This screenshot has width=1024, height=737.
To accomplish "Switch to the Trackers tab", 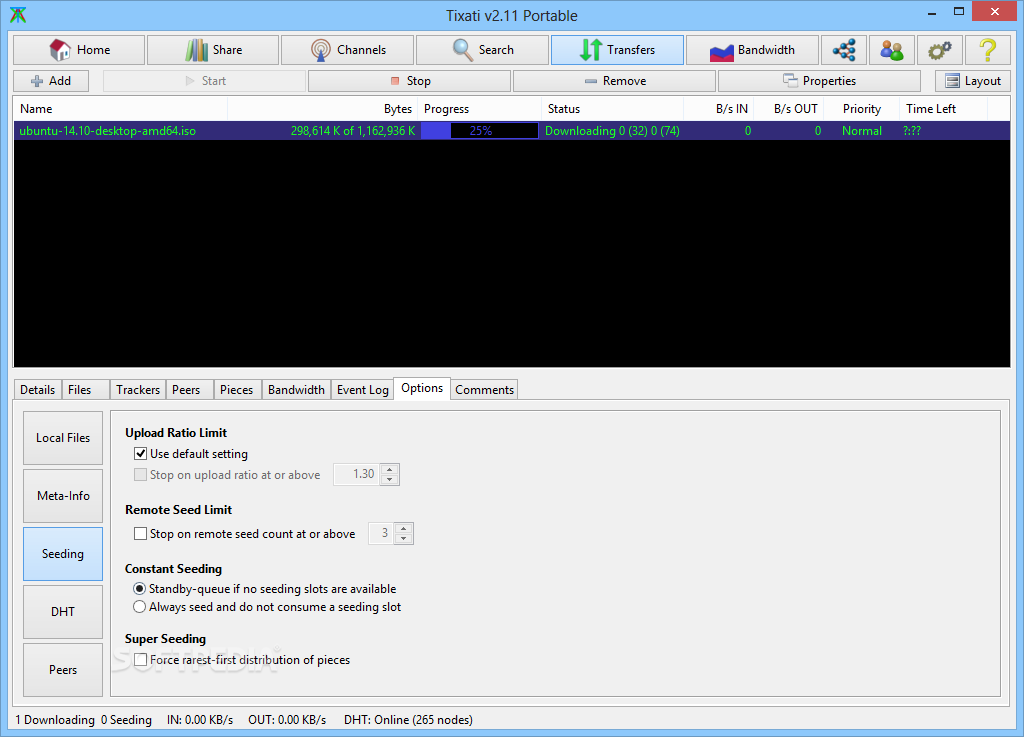I will [138, 390].
